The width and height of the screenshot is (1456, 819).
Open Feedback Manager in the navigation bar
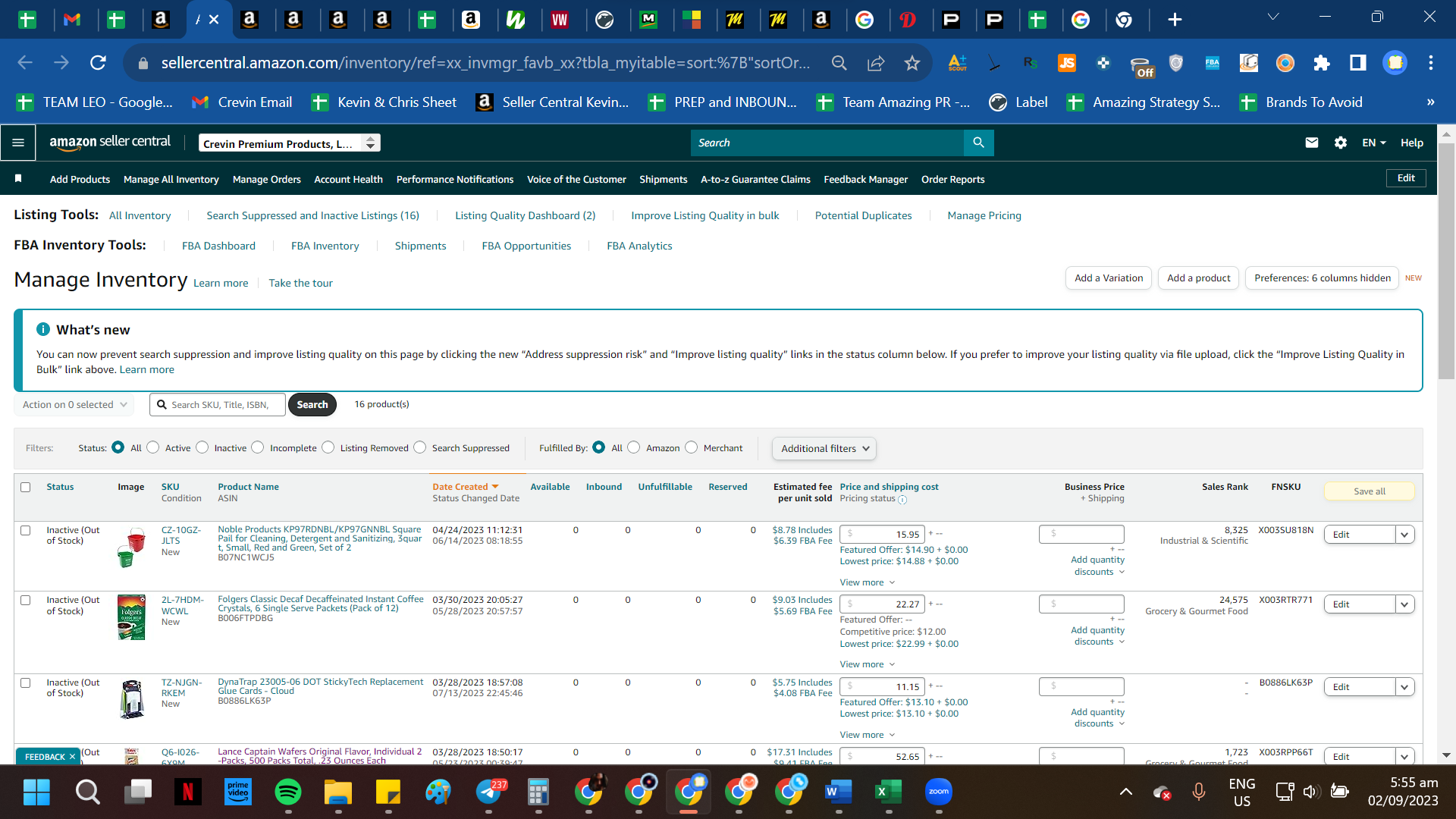coord(865,180)
